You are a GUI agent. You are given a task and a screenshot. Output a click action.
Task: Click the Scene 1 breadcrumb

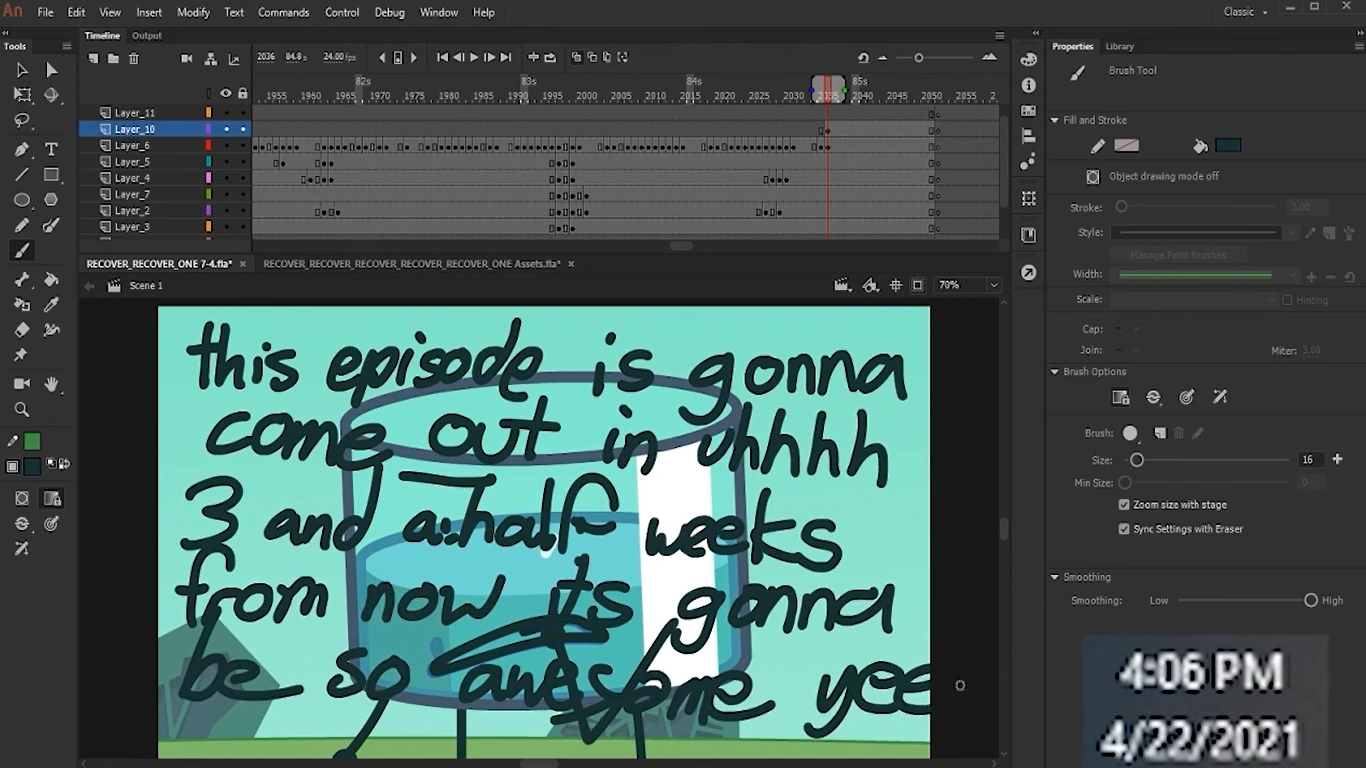pyautogui.click(x=146, y=286)
